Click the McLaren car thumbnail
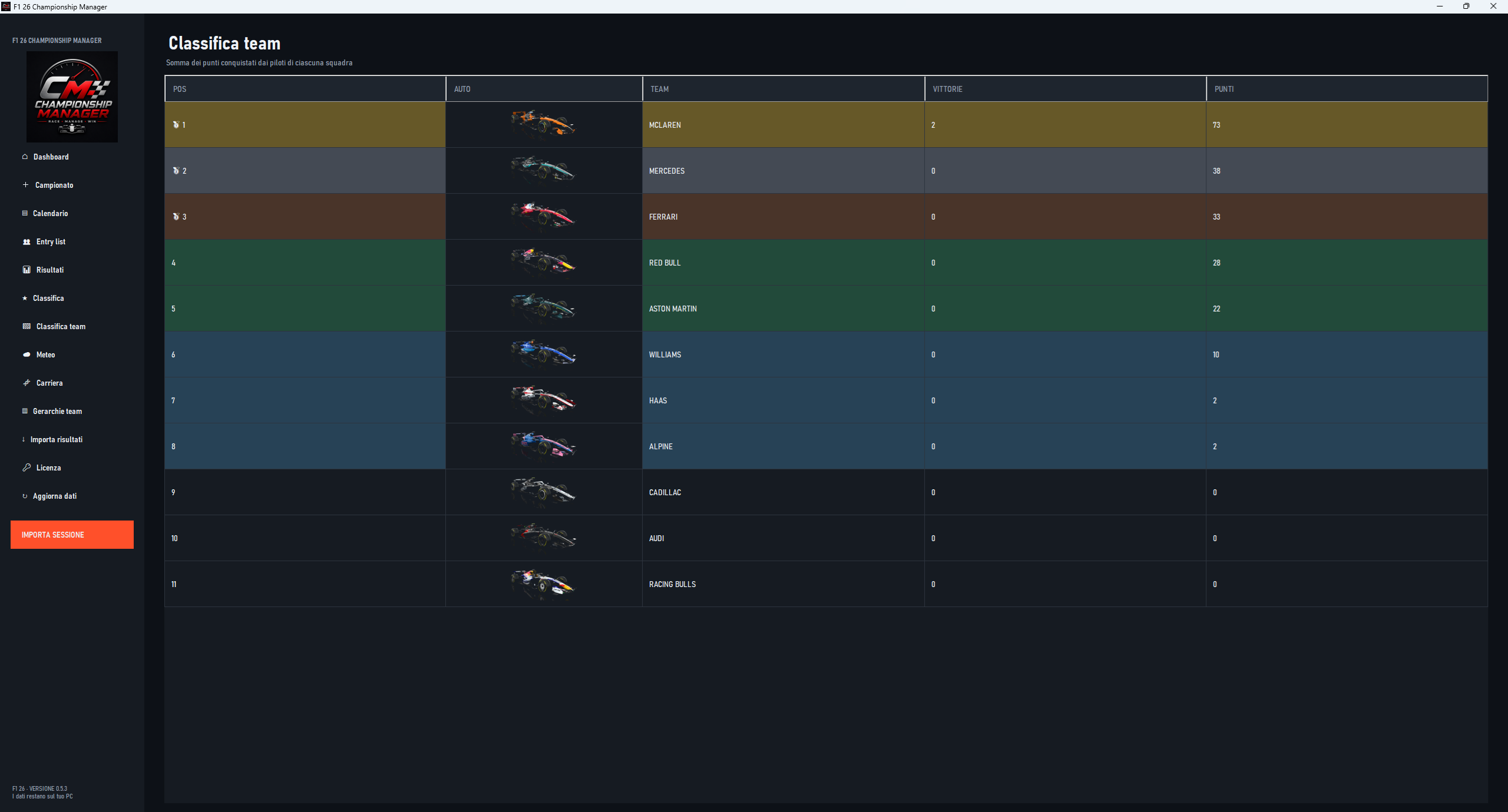Screen dimensions: 1508x812 click(543, 124)
